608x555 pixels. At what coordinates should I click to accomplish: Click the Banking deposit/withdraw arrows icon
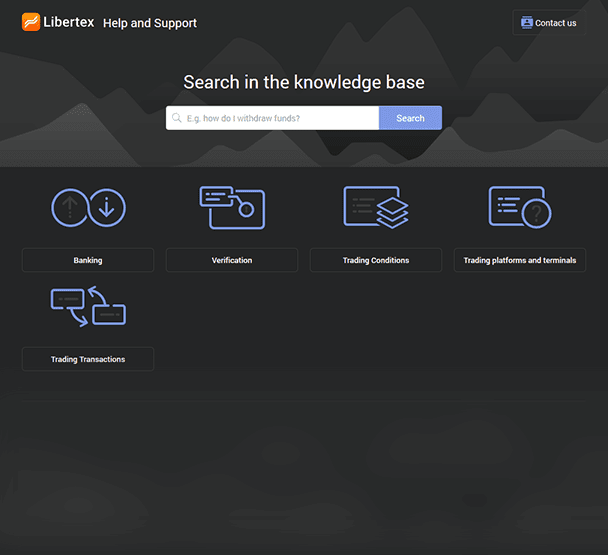click(88, 208)
